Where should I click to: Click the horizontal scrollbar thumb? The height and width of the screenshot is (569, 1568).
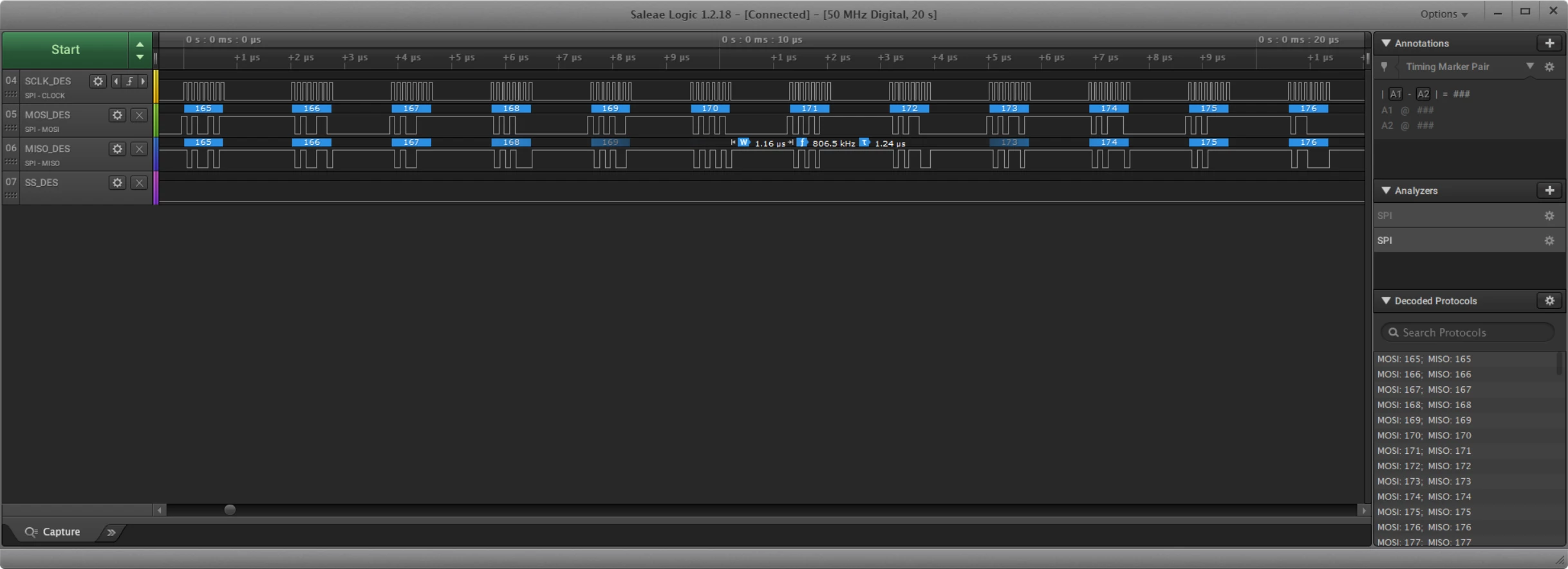pos(230,510)
